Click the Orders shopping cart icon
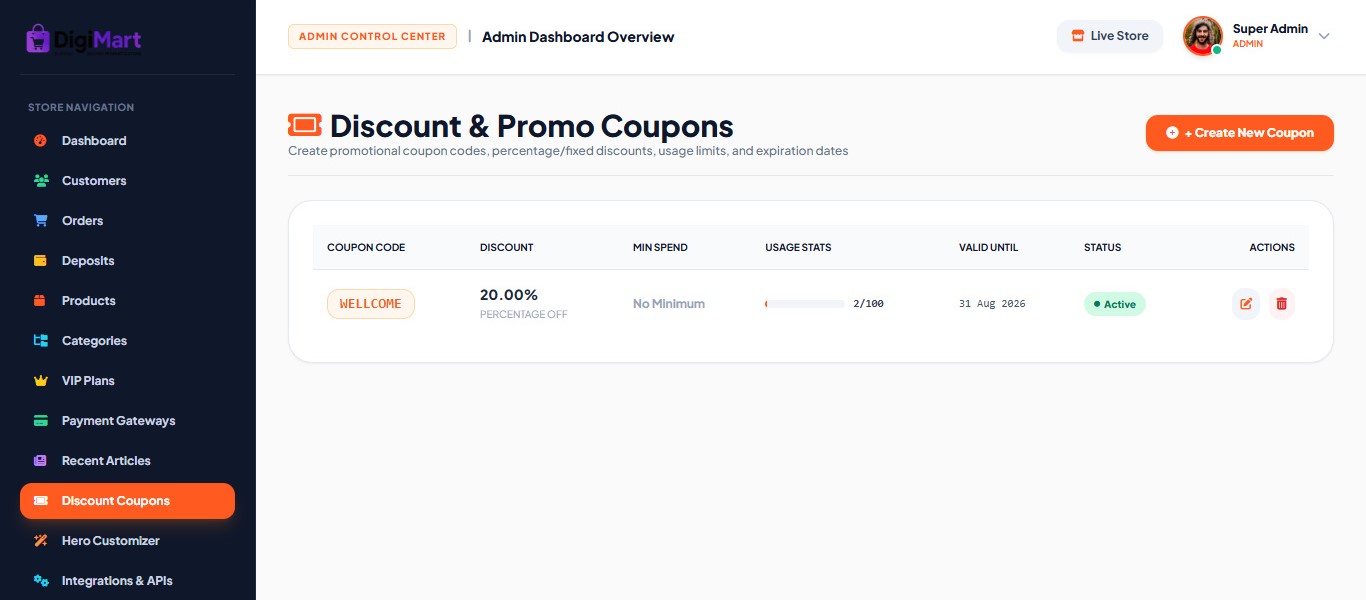 coord(41,221)
